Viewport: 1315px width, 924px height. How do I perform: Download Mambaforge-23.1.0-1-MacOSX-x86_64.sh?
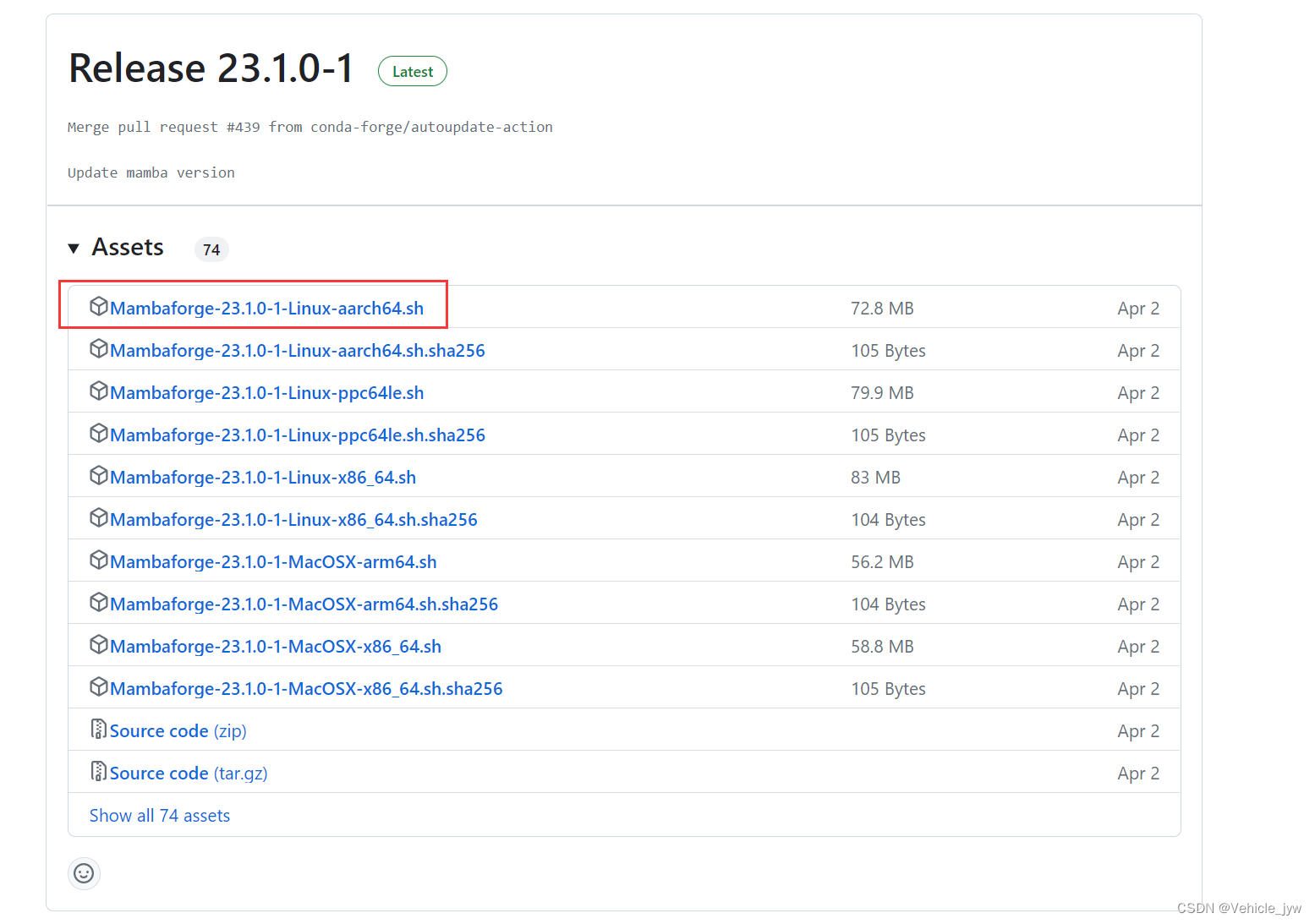point(276,647)
